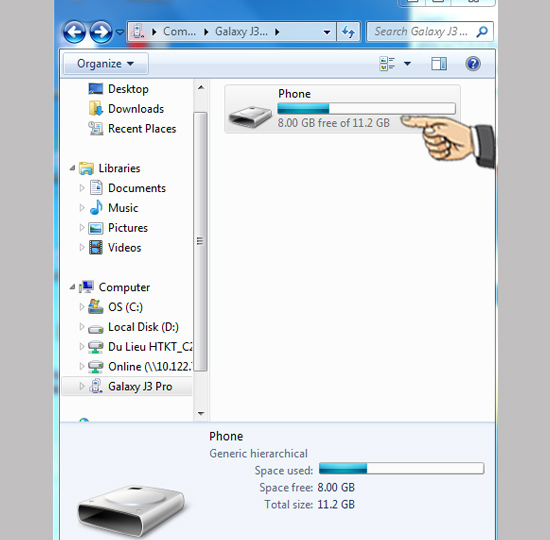This screenshot has height=540, width=550.
Task: Click Videos filmstrip icon in sidebar
Action: click(95, 247)
